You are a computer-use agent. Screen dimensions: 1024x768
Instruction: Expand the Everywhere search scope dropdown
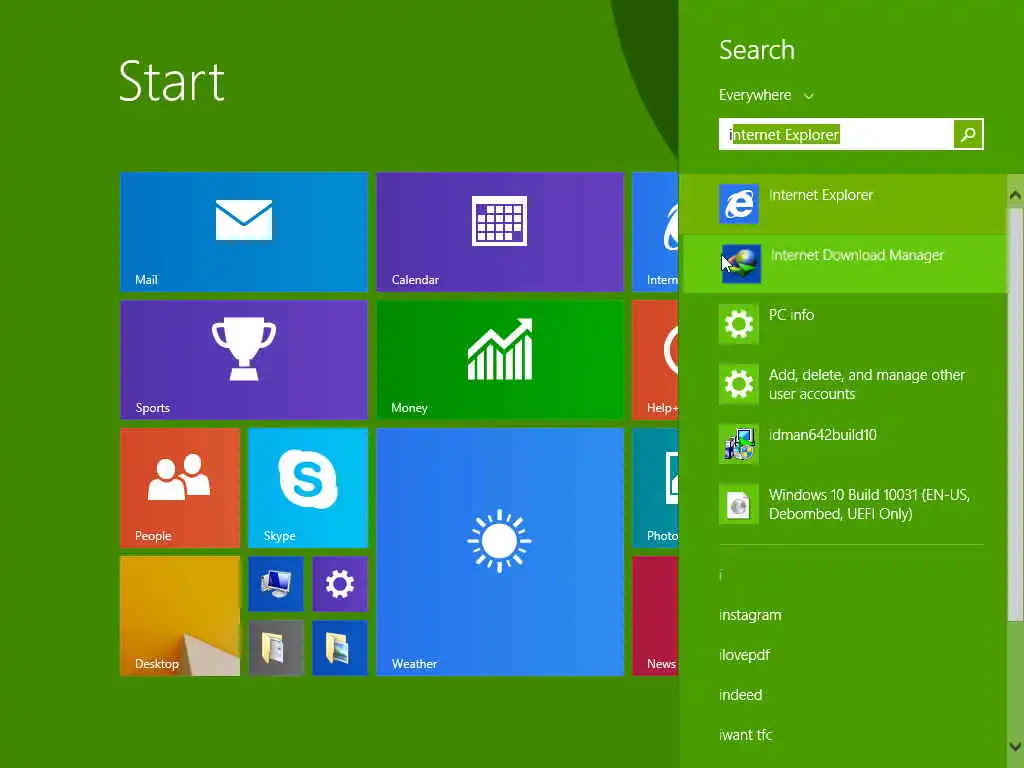[766, 95]
